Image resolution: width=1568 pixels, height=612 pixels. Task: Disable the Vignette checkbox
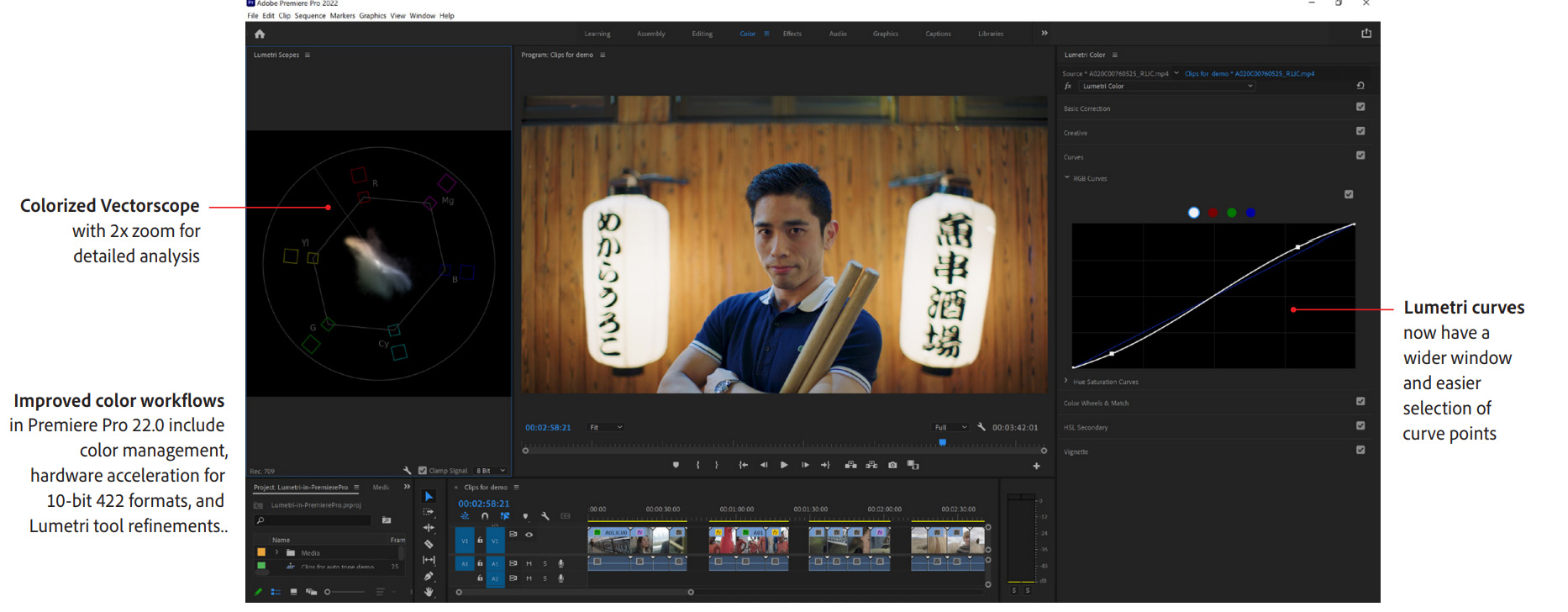click(1360, 451)
